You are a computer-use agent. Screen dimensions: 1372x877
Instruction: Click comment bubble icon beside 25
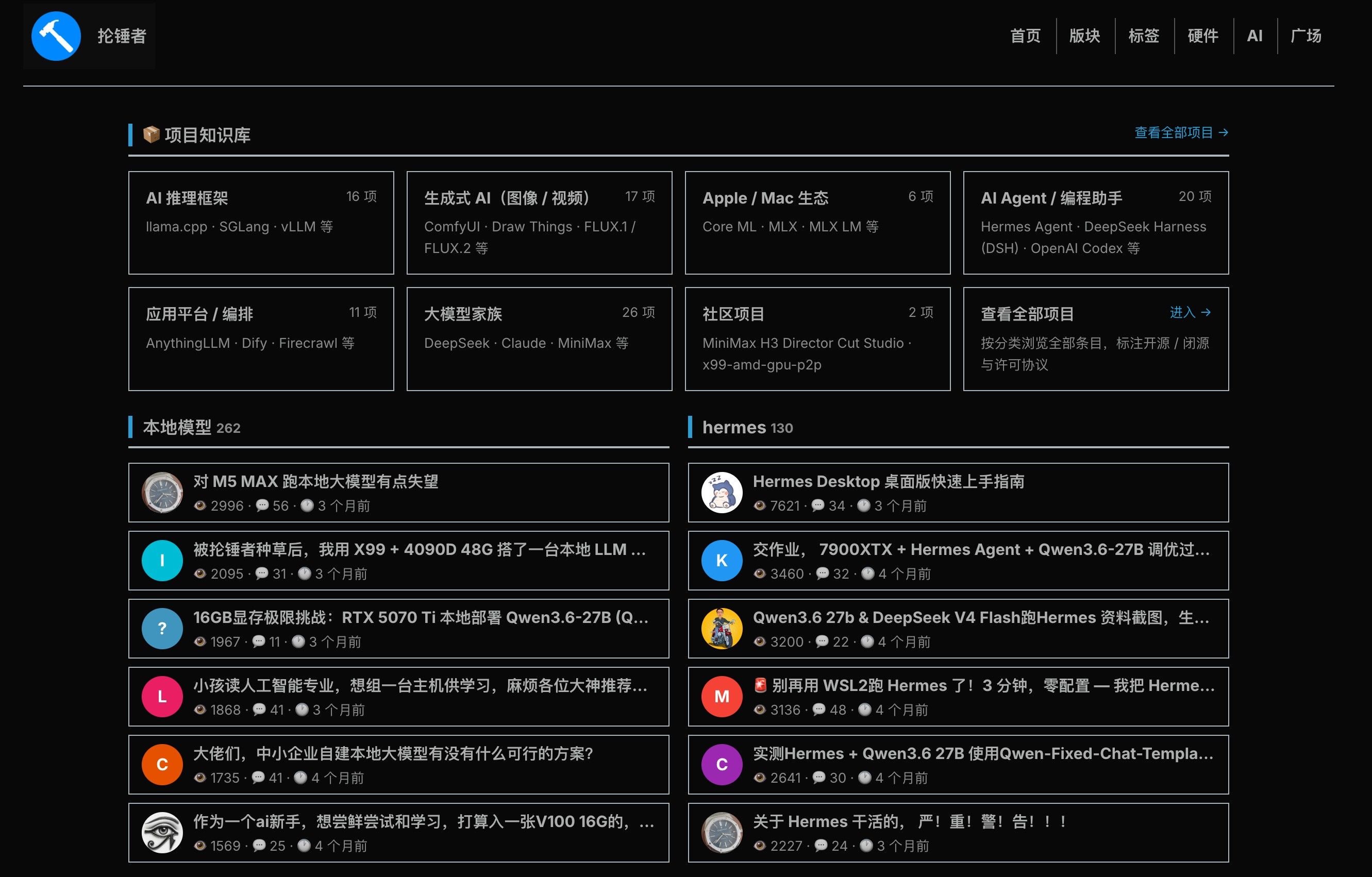[259, 846]
